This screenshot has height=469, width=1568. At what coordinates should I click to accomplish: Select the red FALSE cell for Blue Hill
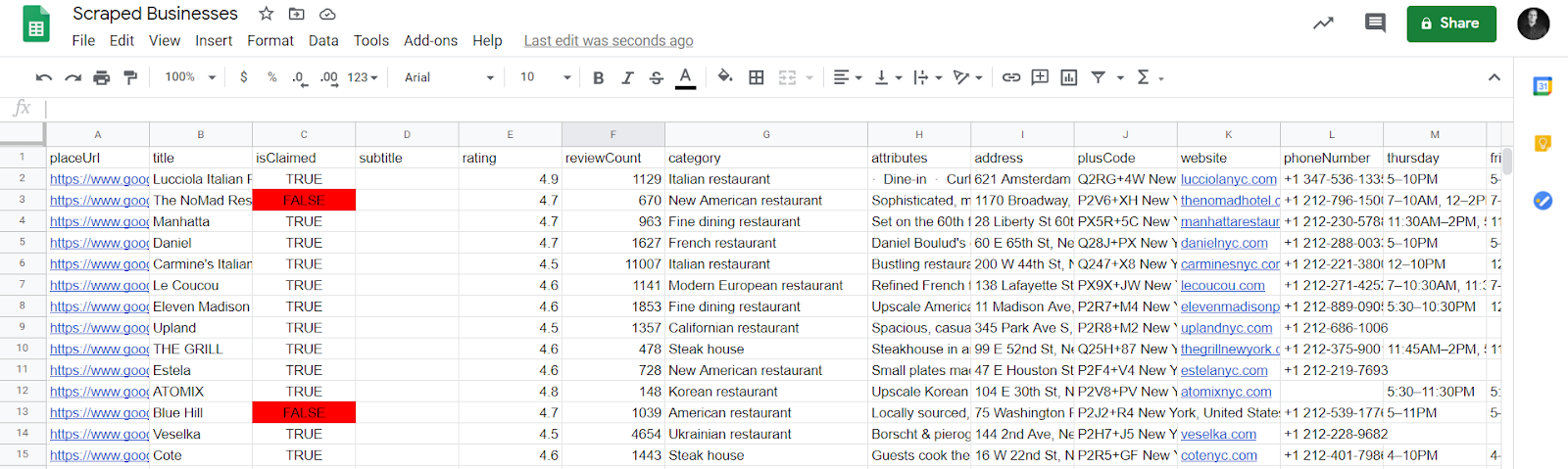[304, 412]
